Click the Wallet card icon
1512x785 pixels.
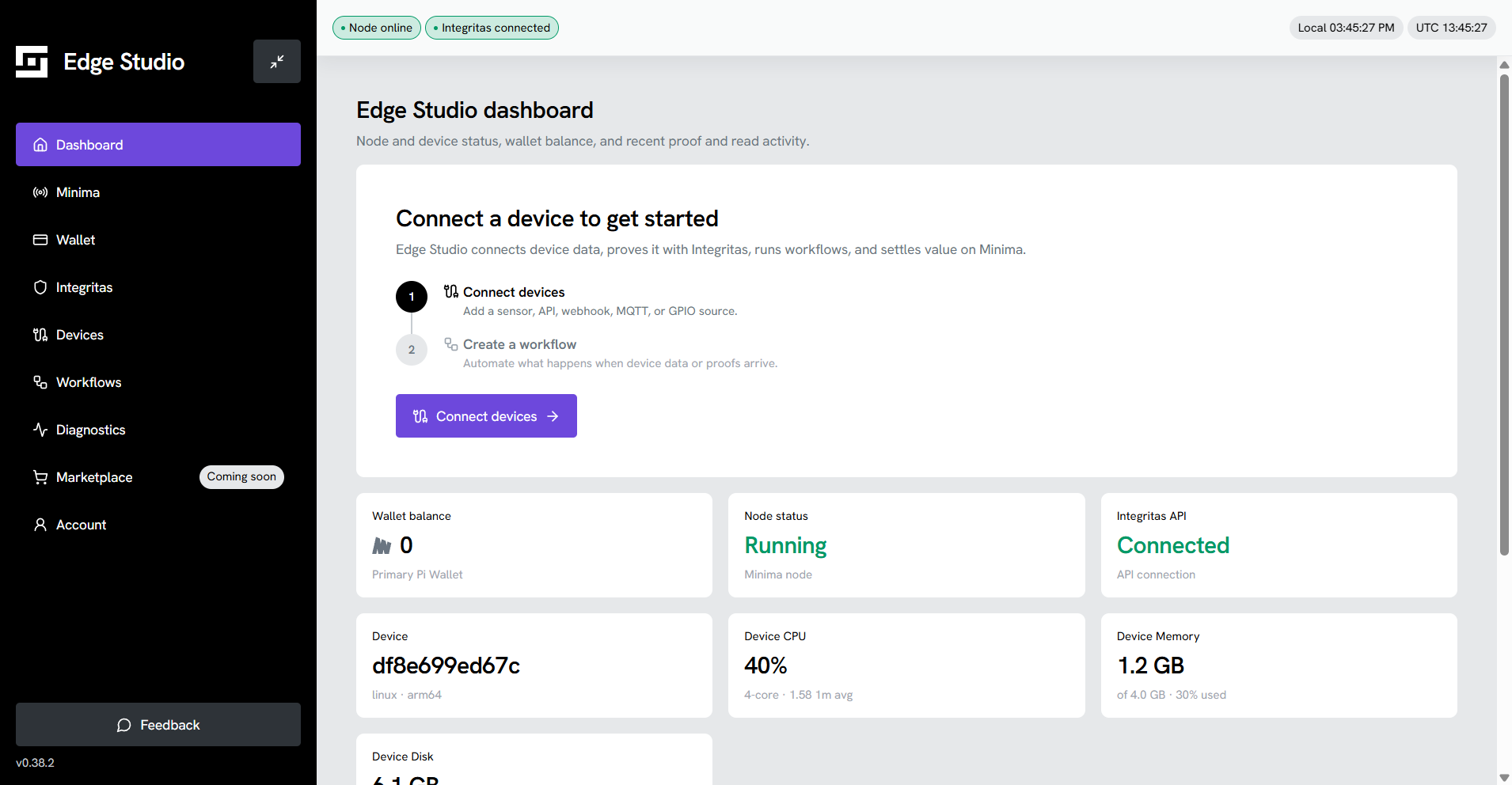tap(40, 240)
